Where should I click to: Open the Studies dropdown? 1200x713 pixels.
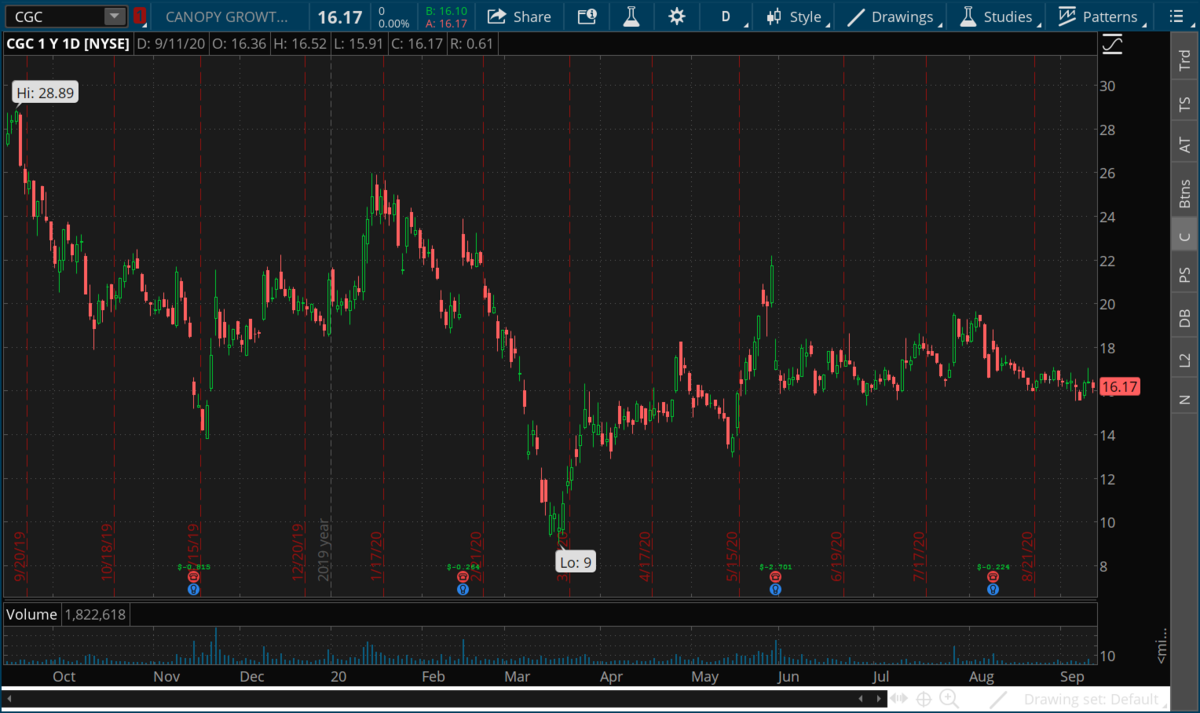coord(995,16)
